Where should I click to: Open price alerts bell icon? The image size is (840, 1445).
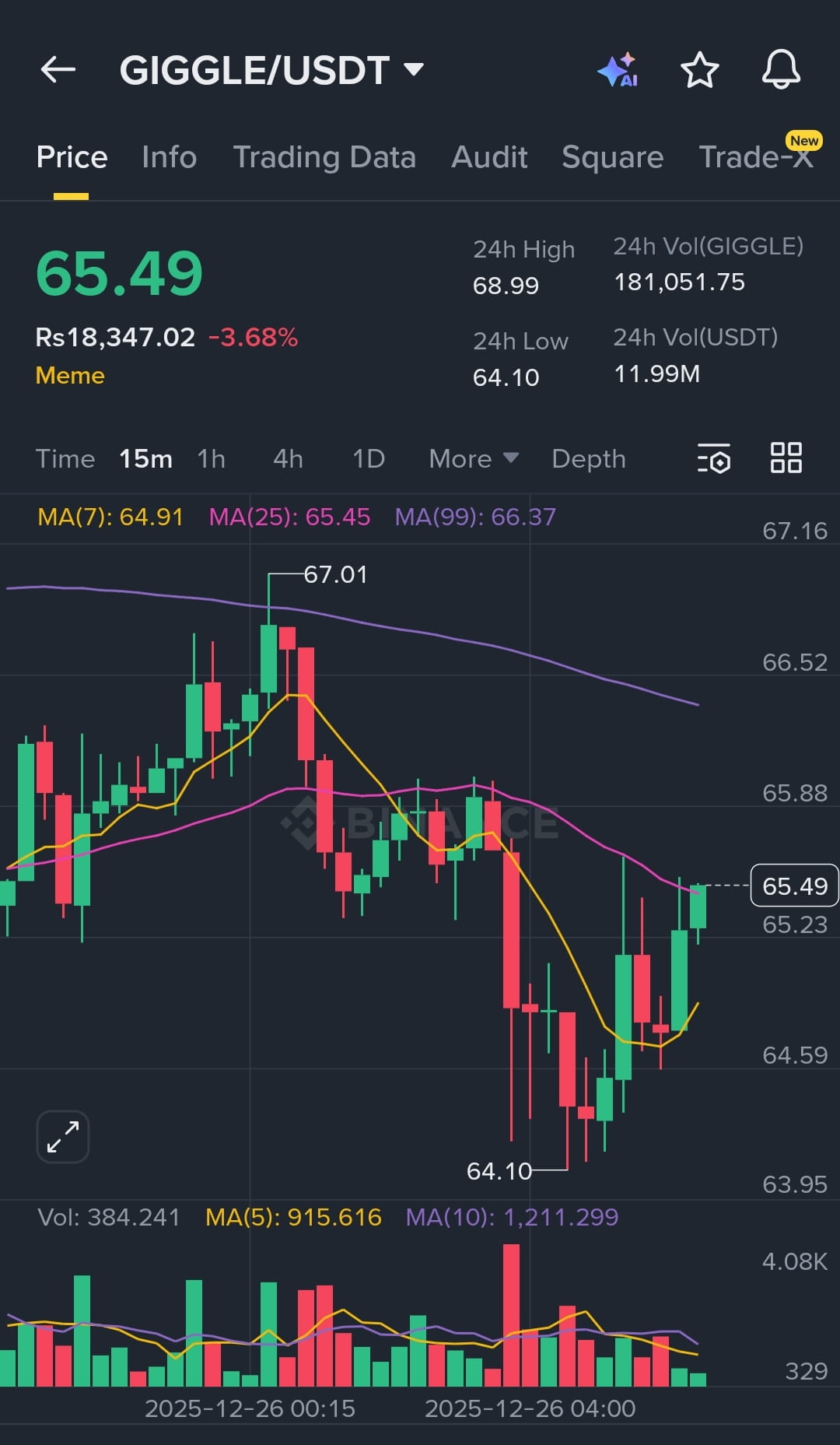[x=780, y=70]
